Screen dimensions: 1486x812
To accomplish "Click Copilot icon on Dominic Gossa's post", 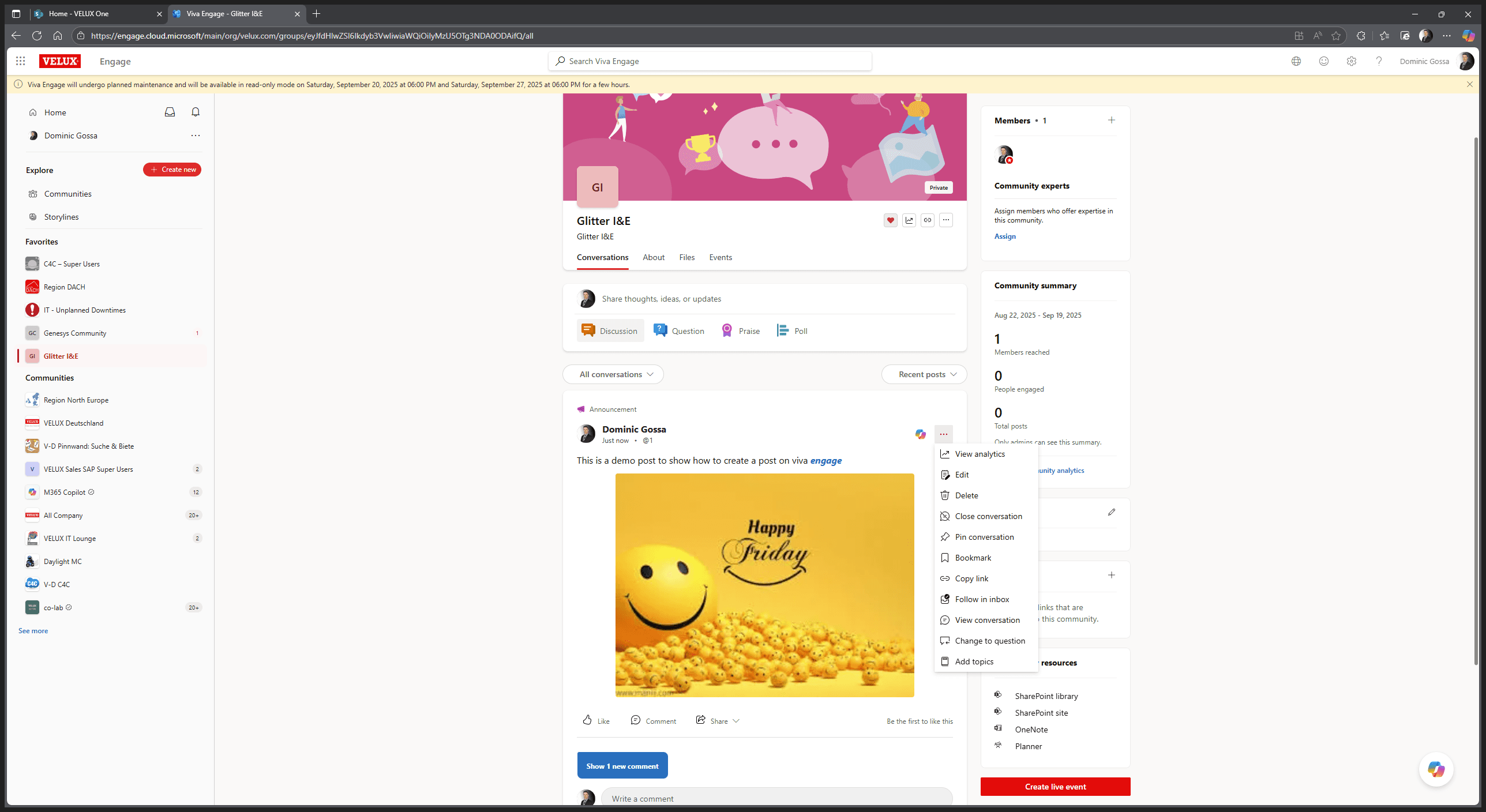I will tap(921, 434).
